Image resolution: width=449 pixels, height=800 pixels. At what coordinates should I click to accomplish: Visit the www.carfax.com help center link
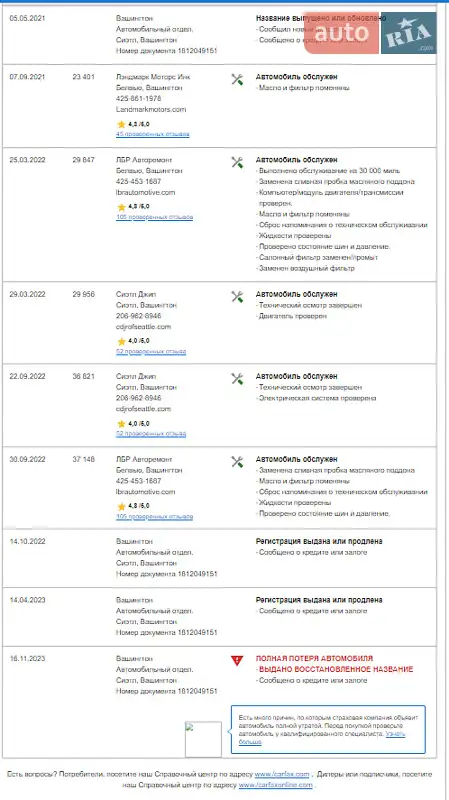click(282, 774)
